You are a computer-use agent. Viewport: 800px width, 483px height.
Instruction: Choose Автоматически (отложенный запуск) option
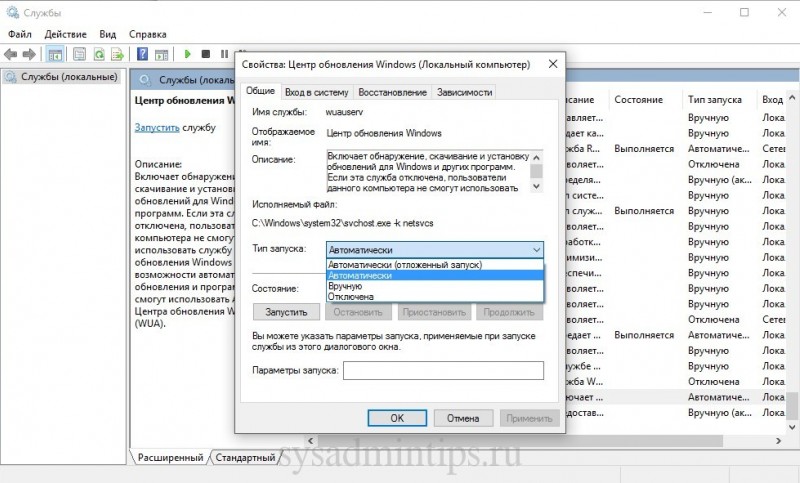pos(435,265)
